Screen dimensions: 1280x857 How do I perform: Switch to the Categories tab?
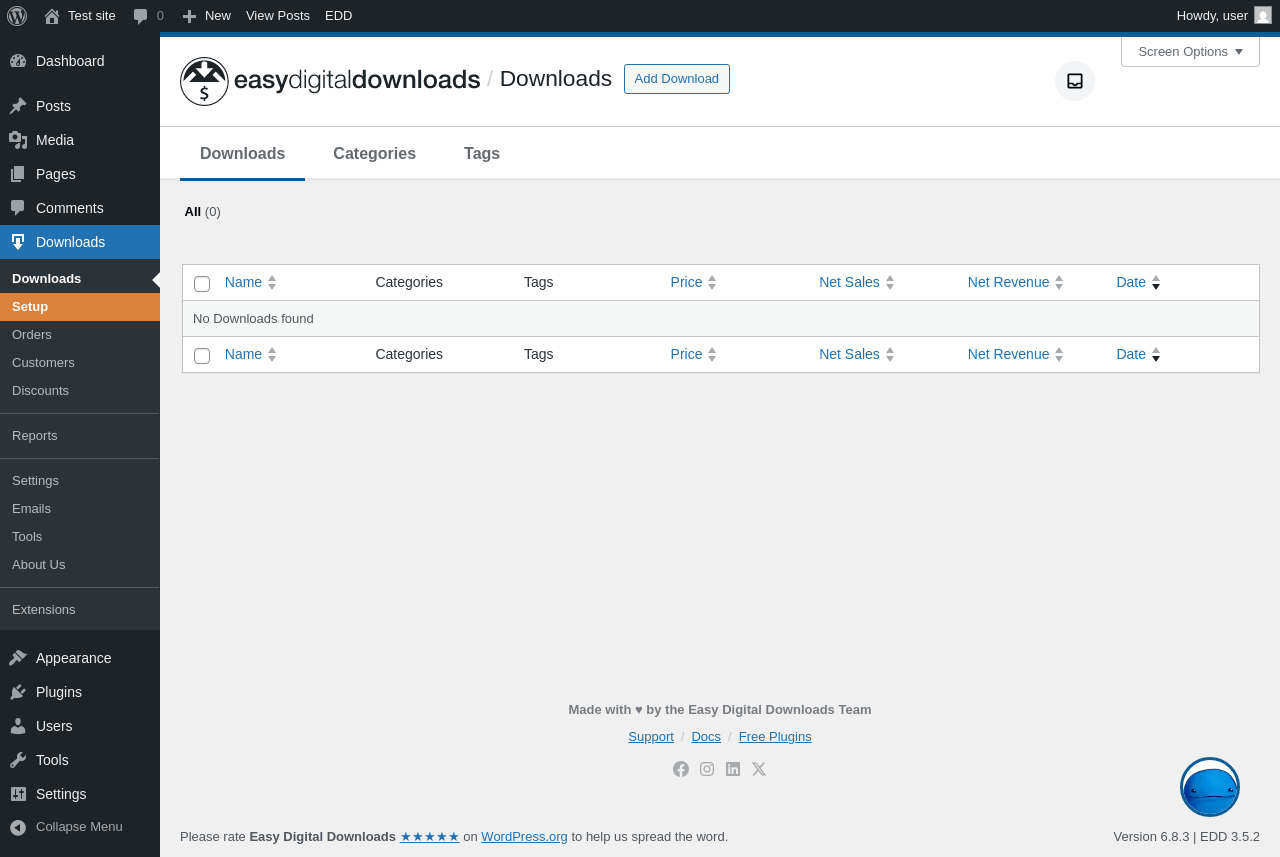[x=374, y=154]
